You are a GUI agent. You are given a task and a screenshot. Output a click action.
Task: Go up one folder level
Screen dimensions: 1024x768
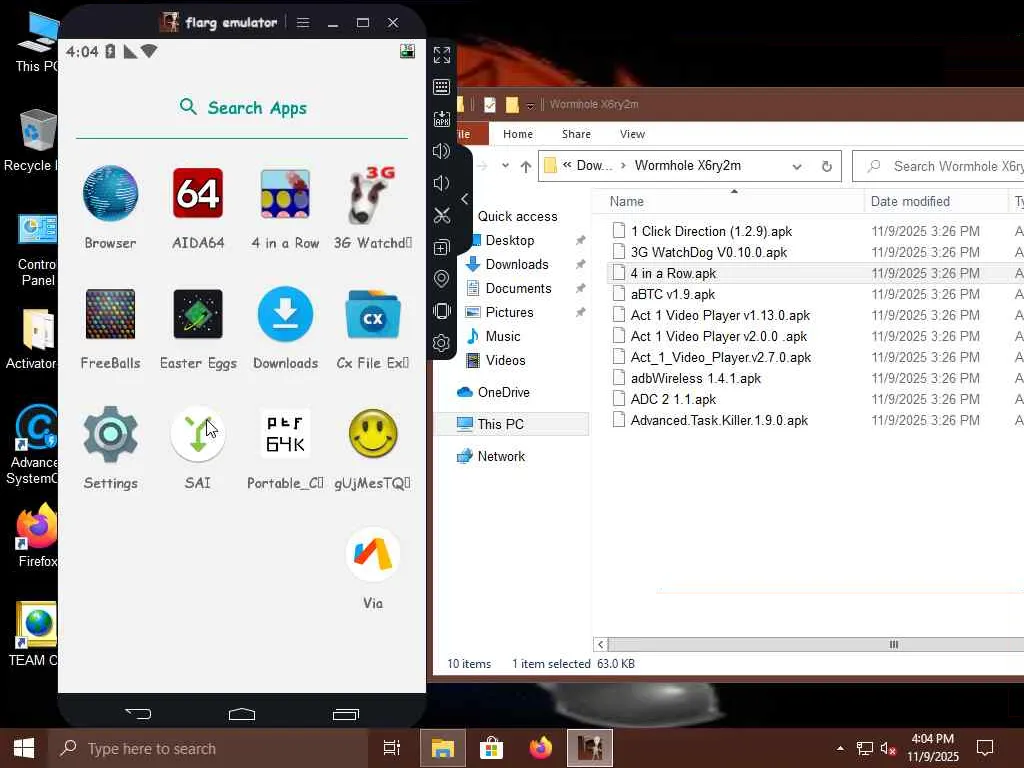526,167
